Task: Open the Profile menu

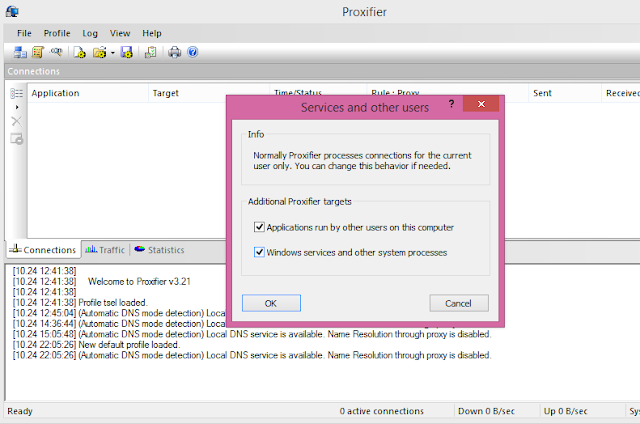Action: coord(57,33)
